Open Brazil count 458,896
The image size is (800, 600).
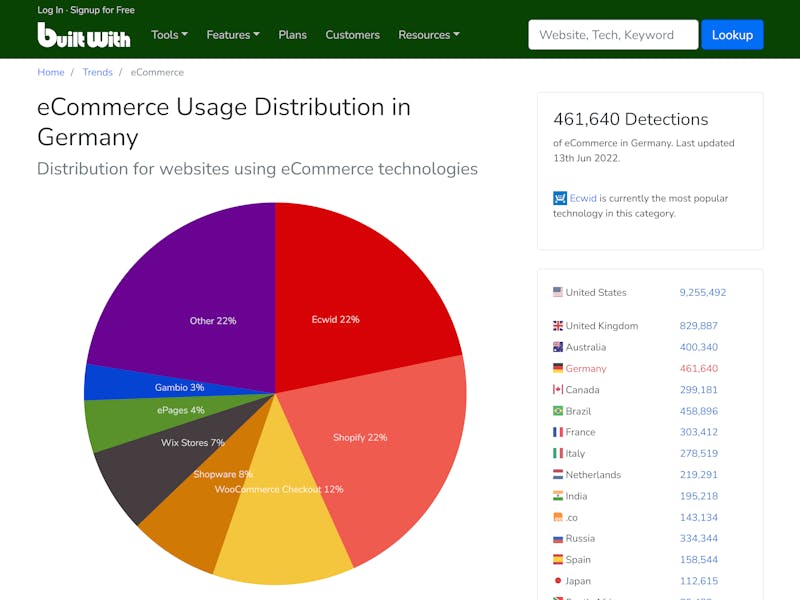(698, 411)
